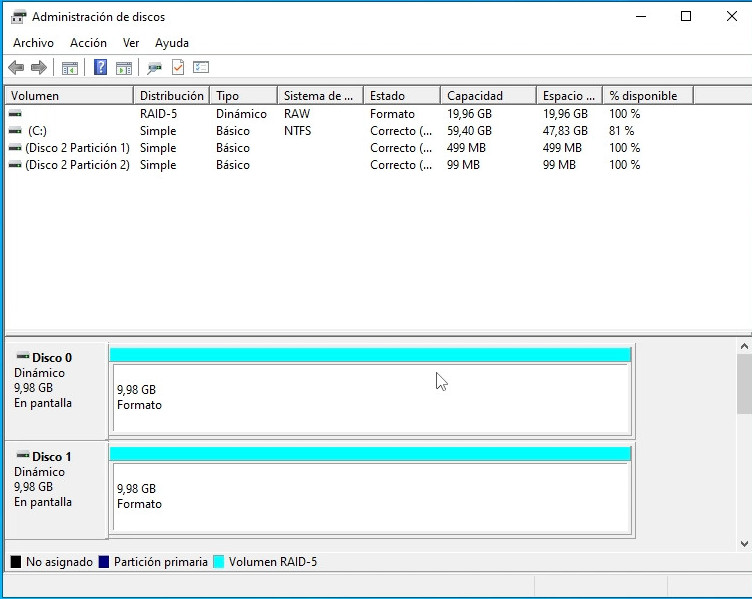Click the Forward arrow in toolbar
The height and width of the screenshot is (599, 752).
(x=39, y=68)
